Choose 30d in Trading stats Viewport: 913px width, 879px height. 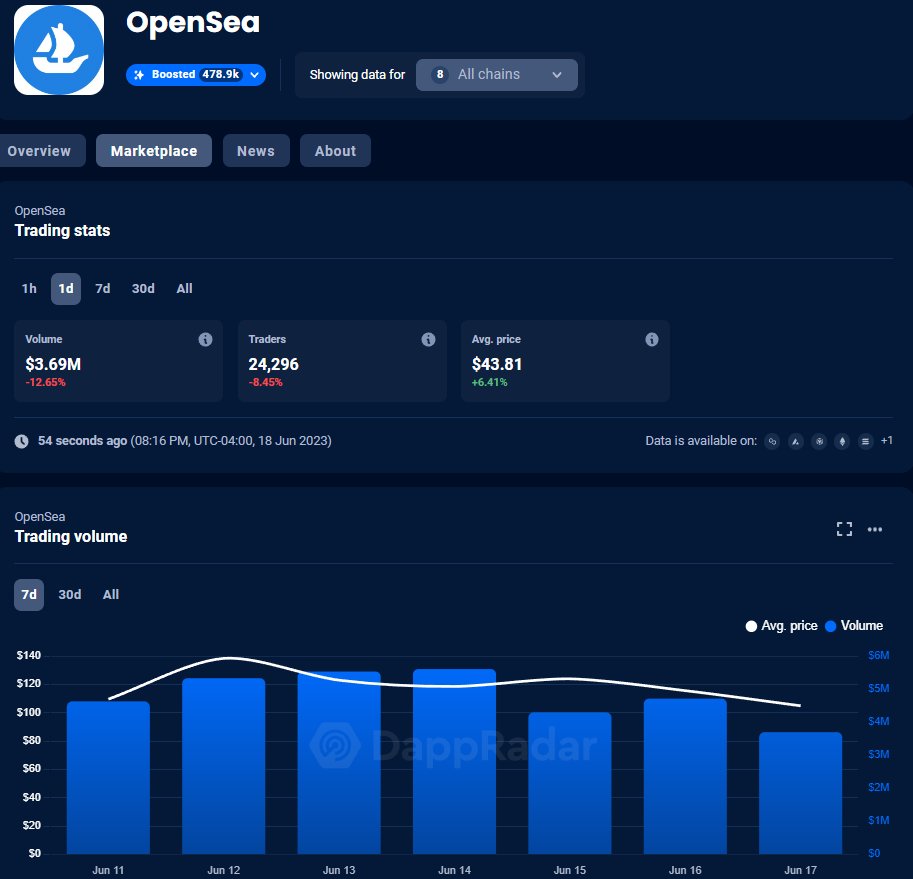(143, 289)
